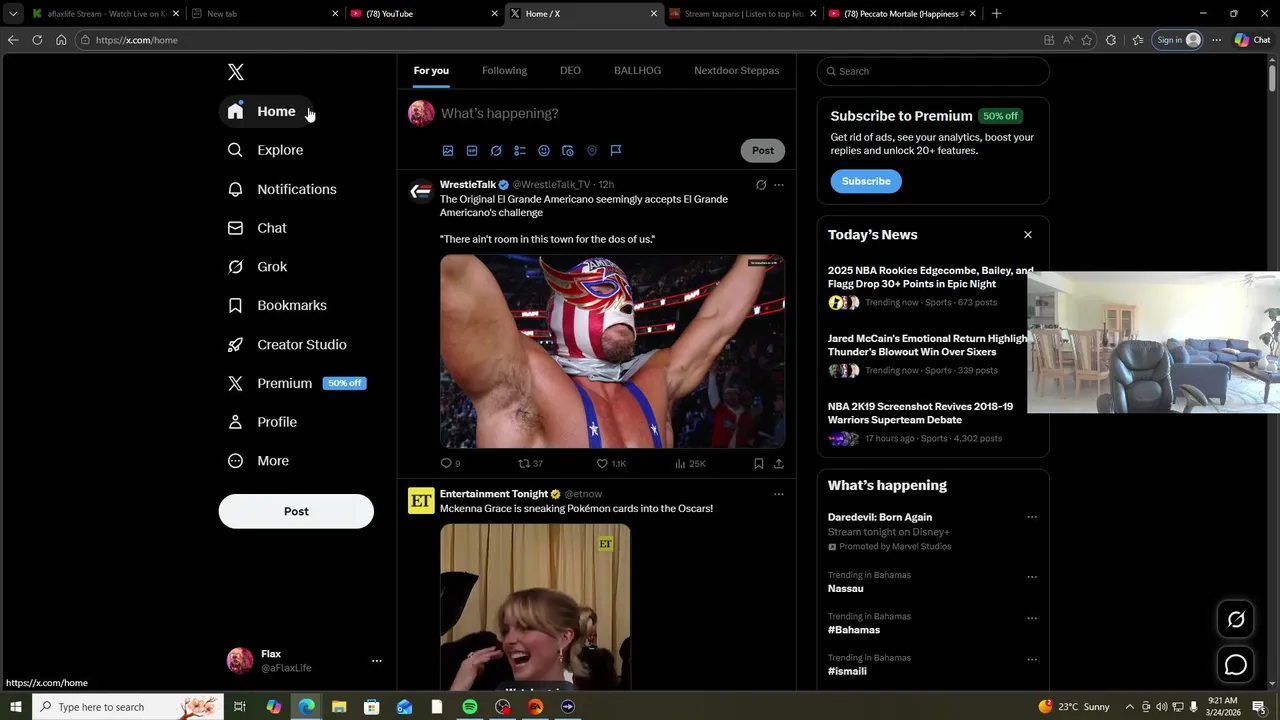Like the WrestleTalk post
The image size is (1280, 720).
pyautogui.click(x=611, y=464)
